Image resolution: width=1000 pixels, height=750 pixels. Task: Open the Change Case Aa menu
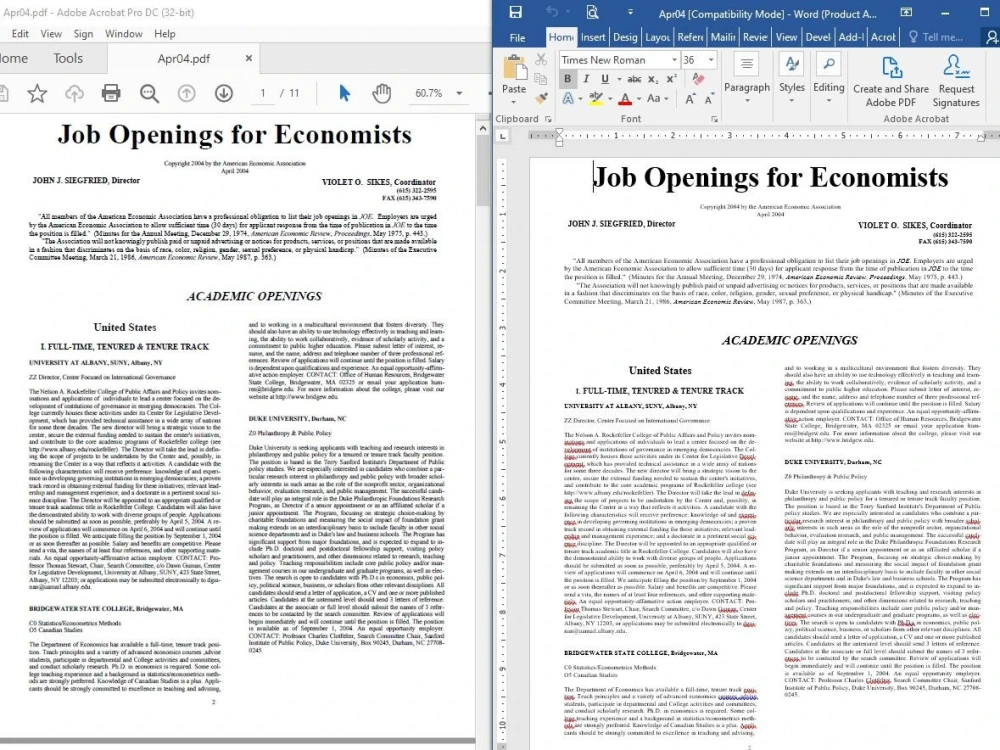(658, 98)
